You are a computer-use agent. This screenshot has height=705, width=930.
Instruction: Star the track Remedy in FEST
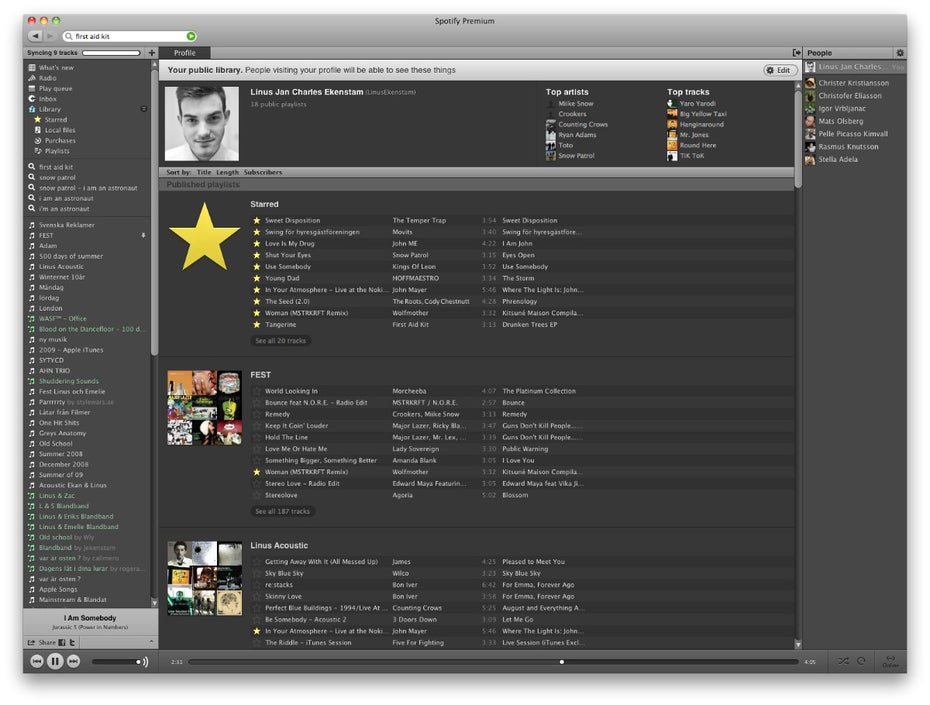pos(257,414)
